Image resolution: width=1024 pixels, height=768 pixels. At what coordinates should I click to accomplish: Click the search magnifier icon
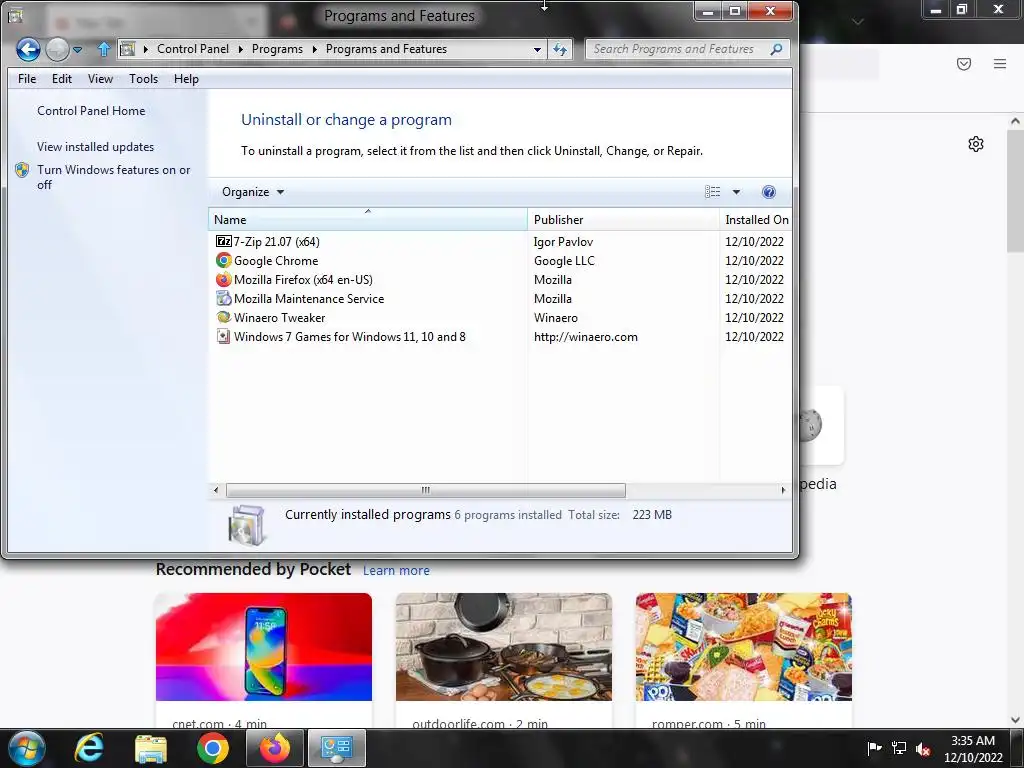pos(776,49)
